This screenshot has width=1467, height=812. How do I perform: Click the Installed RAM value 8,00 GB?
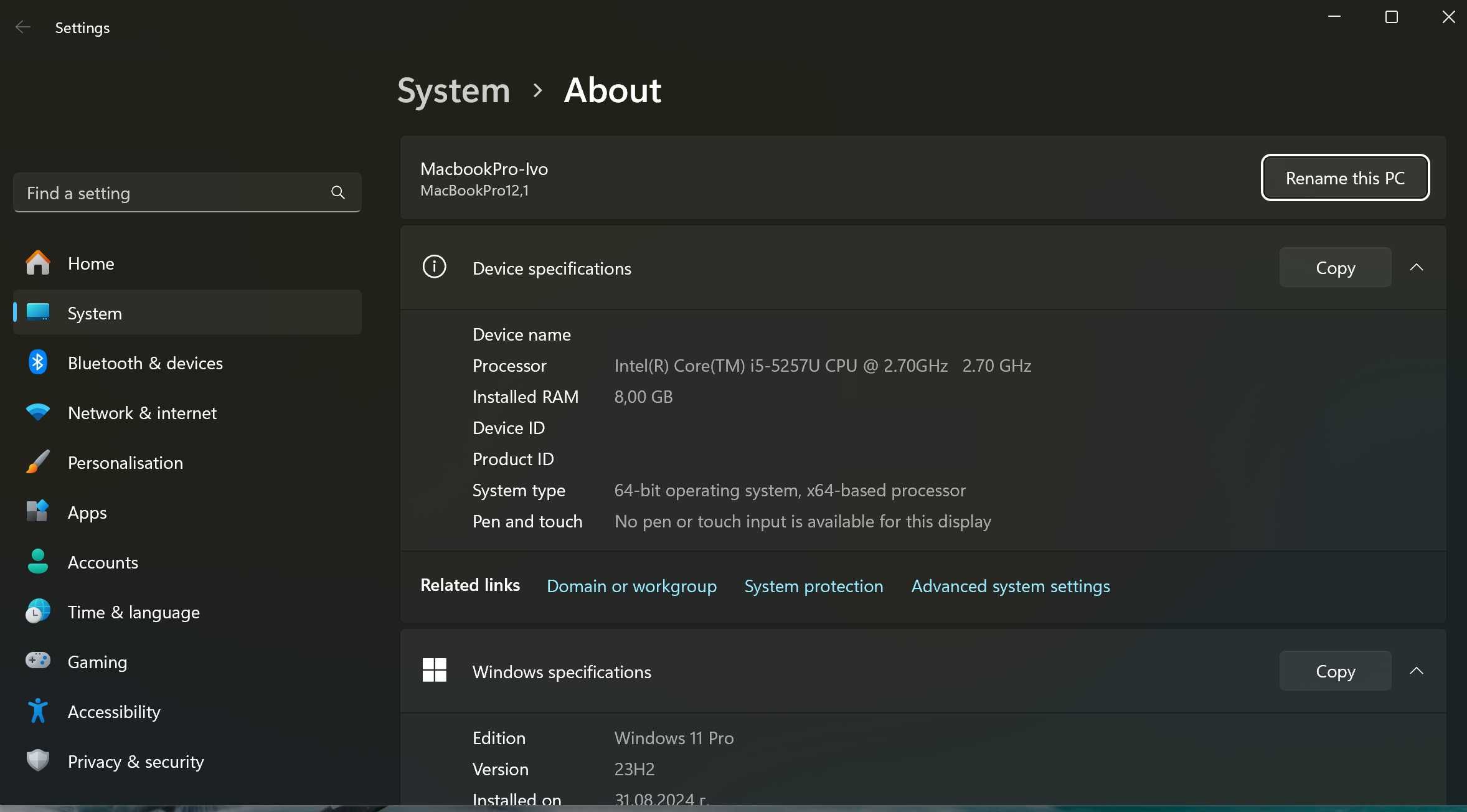tap(643, 397)
